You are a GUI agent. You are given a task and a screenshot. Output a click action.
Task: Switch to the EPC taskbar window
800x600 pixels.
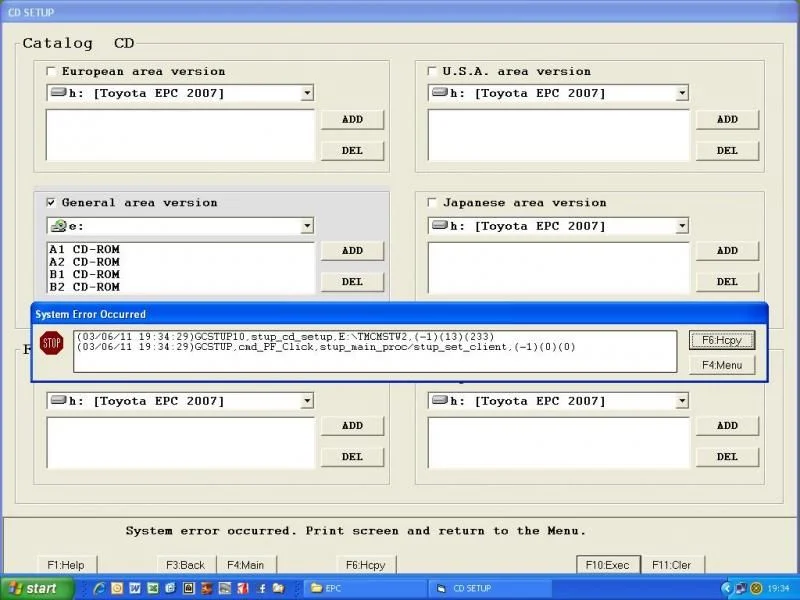click(x=364, y=588)
